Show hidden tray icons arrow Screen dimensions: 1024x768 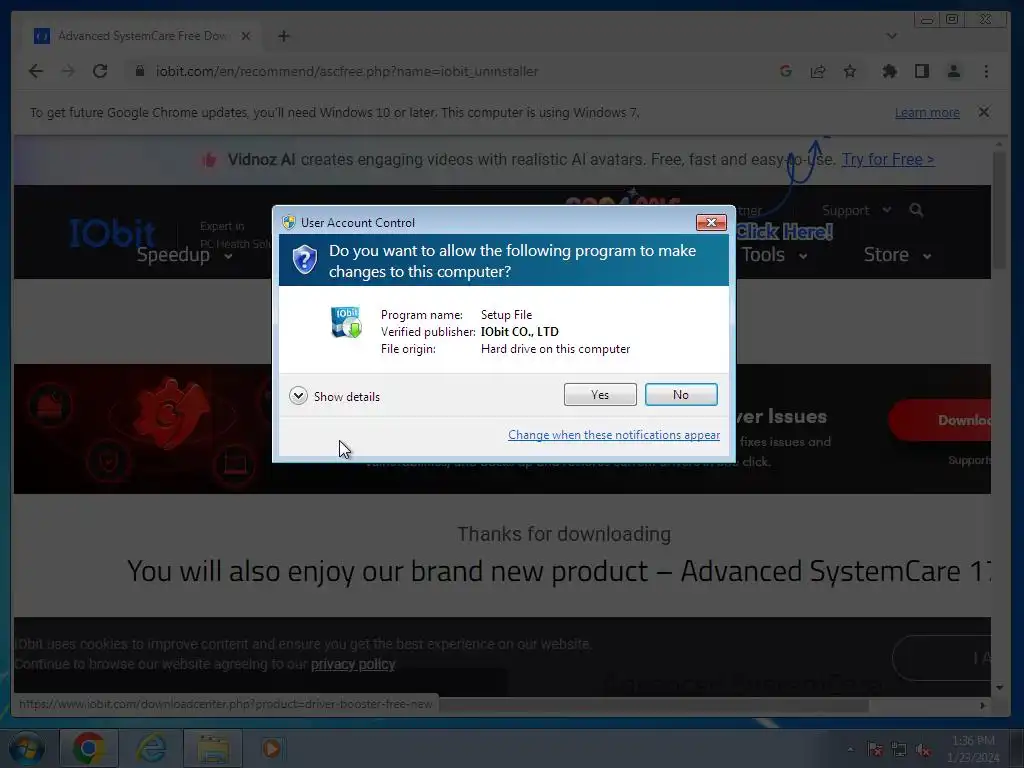[x=850, y=749]
